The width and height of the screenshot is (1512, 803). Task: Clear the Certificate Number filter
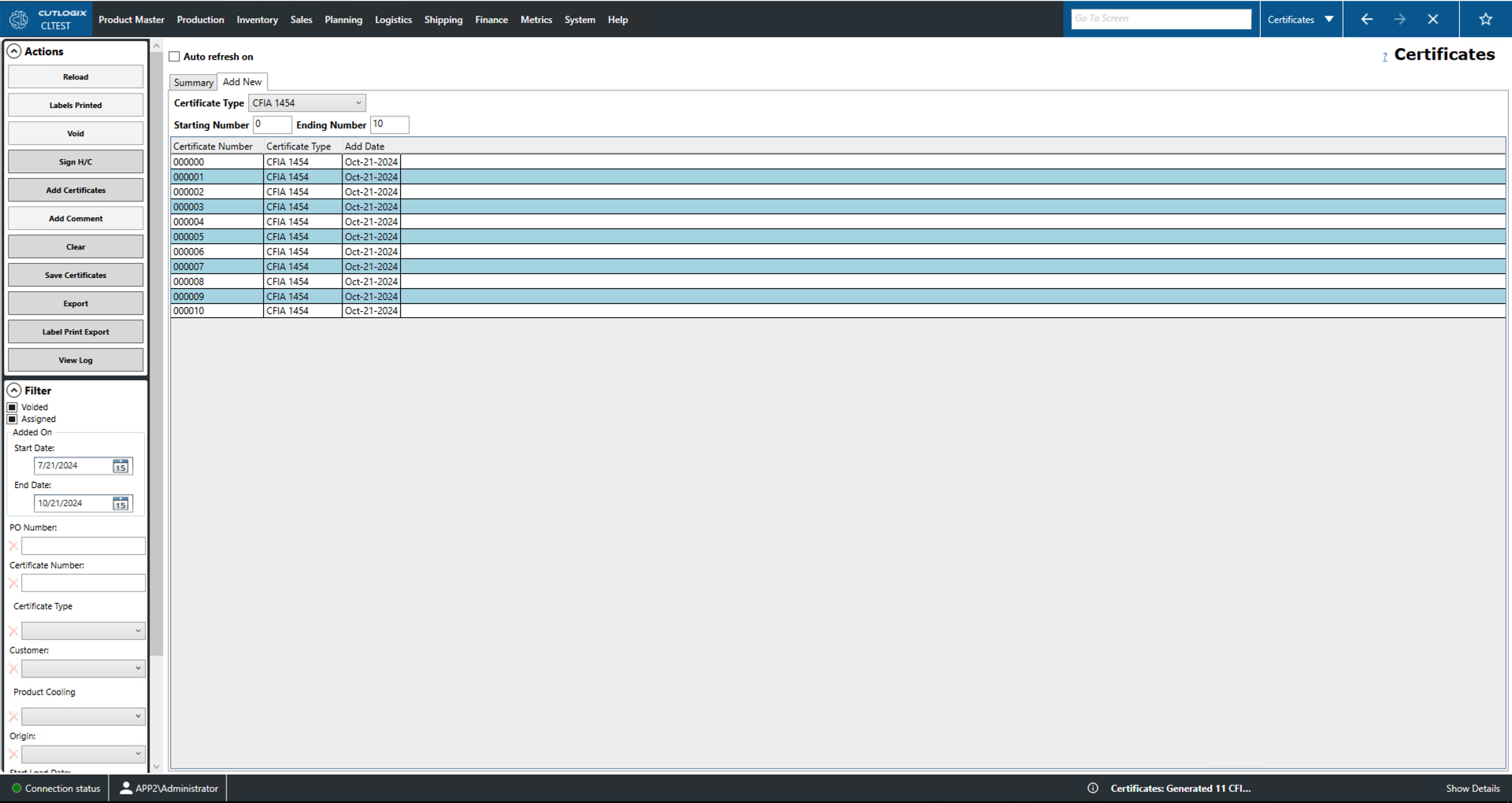(13, 583)
